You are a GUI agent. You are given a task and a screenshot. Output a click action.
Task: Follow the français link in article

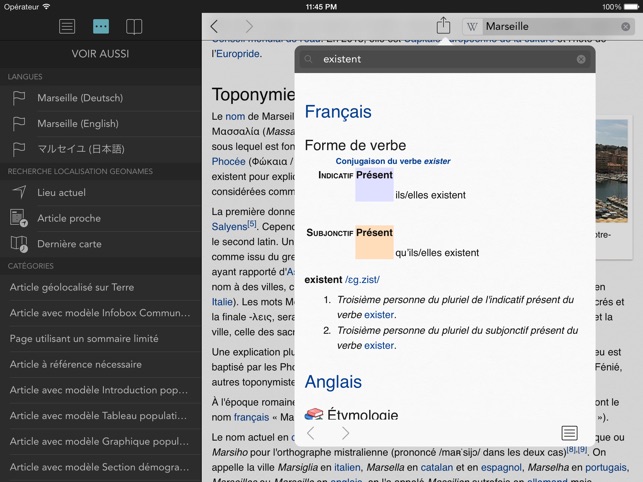(251, 417)
